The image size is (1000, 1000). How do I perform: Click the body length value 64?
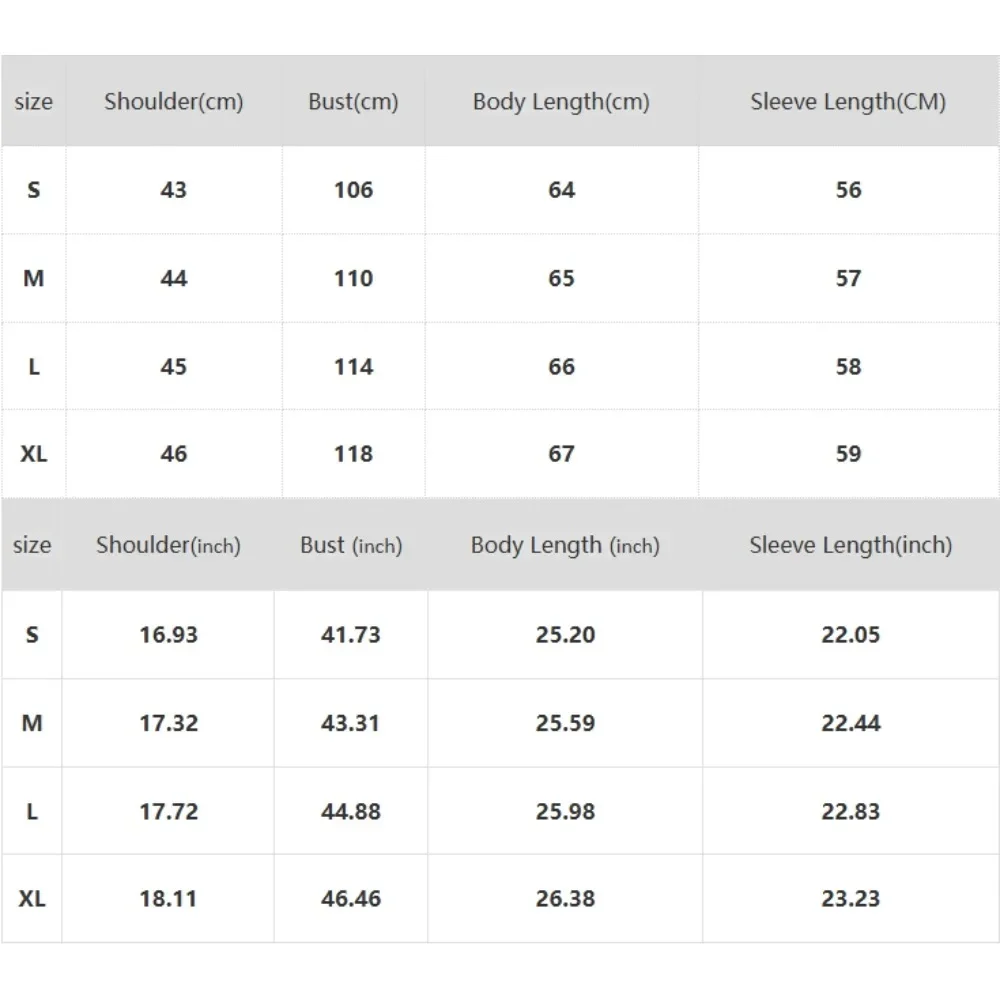pyautogui.click(x=561, y=190)
